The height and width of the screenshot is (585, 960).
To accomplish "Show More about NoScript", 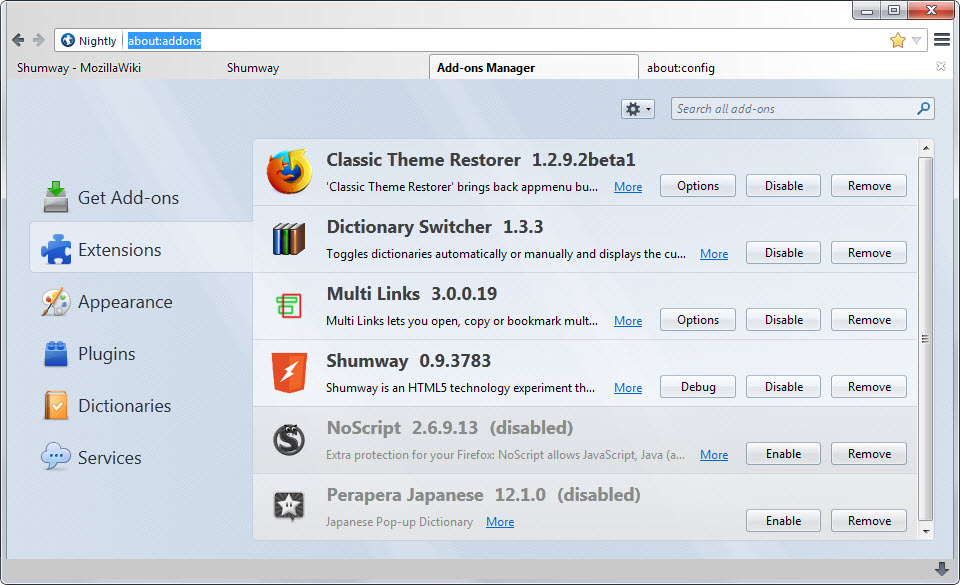I will click(x=714, y=455).
